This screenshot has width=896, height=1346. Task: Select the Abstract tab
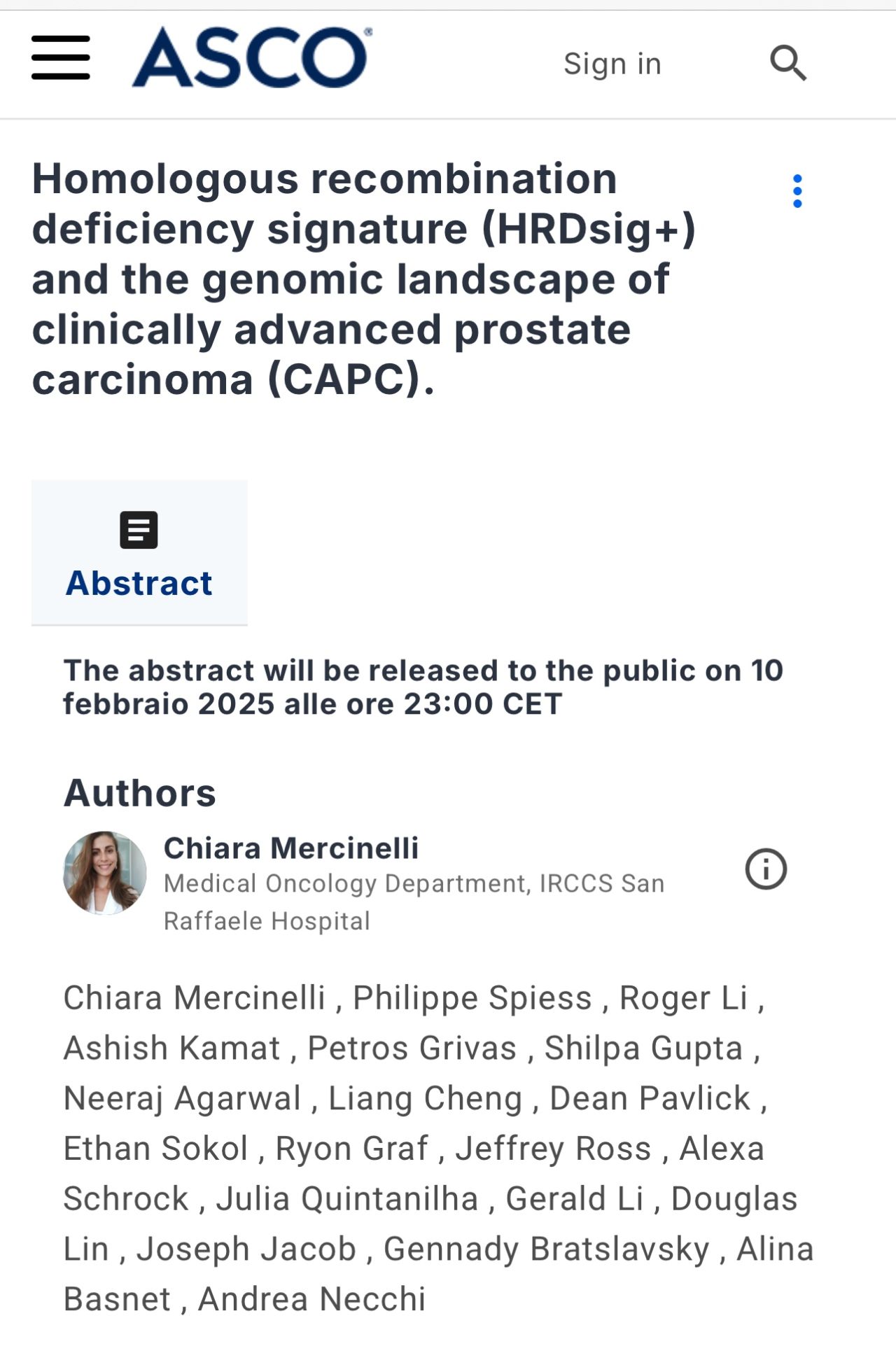tap(139, 552)
